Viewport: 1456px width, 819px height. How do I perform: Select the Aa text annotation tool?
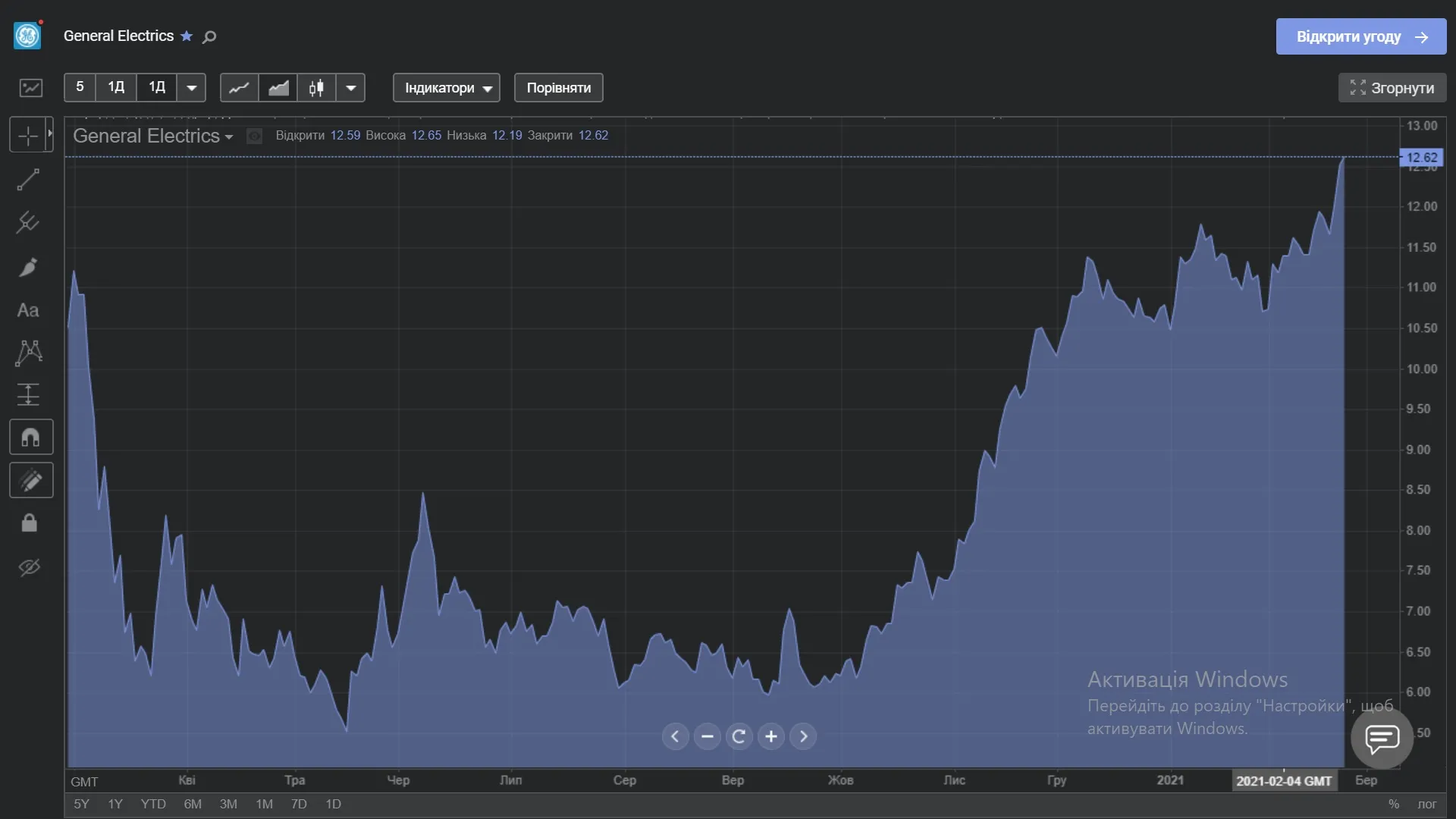pos(28,310)
